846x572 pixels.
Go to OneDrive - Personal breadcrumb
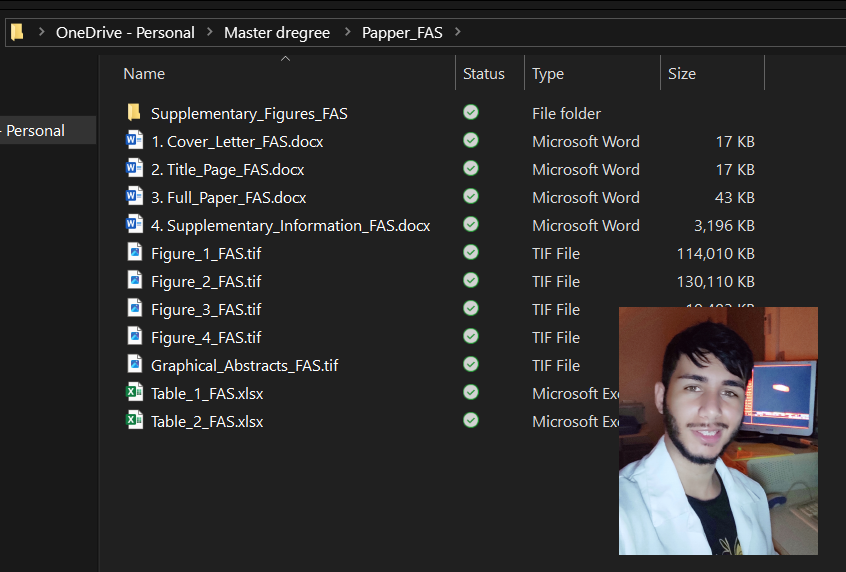tap(125, 33)
